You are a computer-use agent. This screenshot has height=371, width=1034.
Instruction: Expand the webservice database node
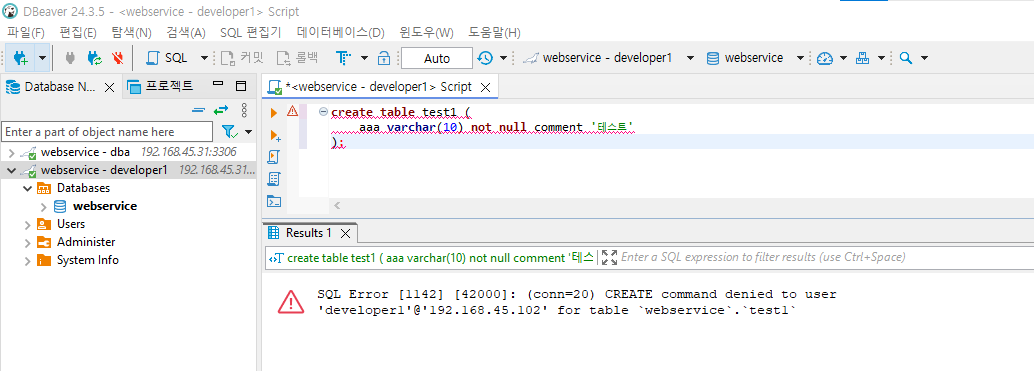pos(43,206)
